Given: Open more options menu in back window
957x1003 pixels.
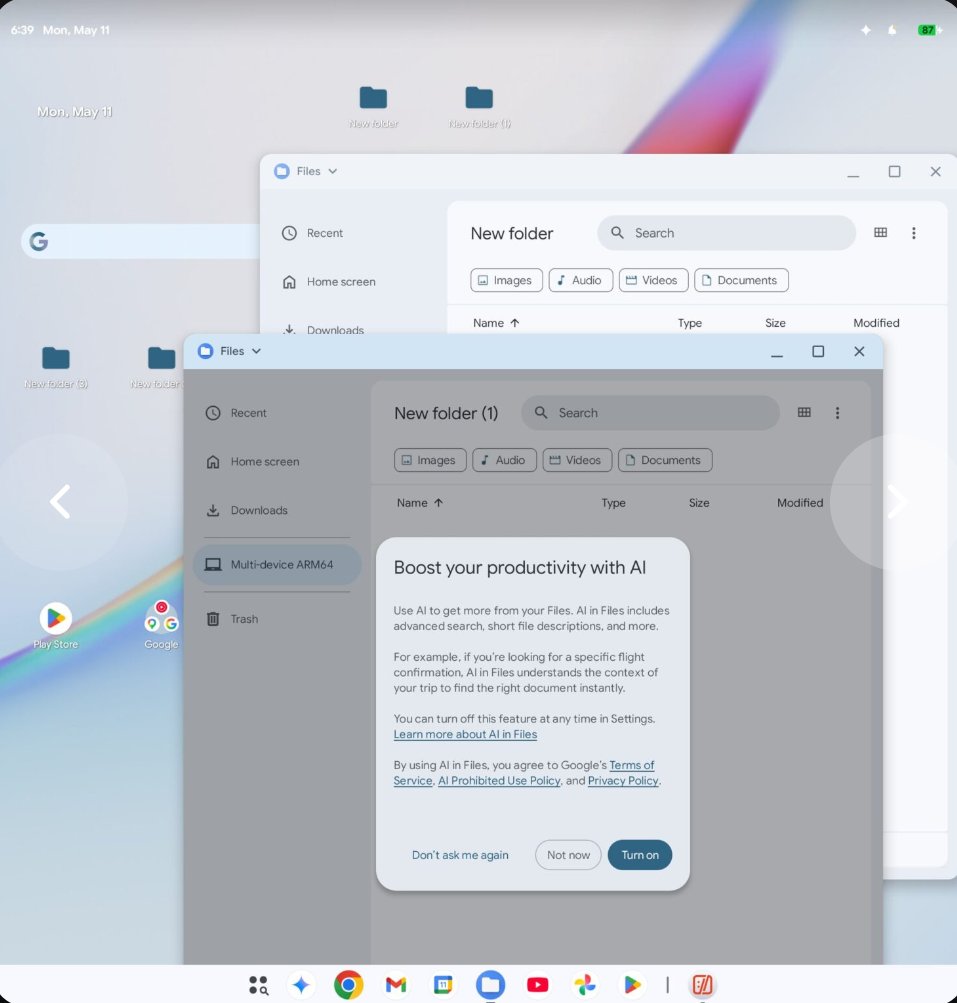Looking at the screenshot, I should tap(914, 233).
